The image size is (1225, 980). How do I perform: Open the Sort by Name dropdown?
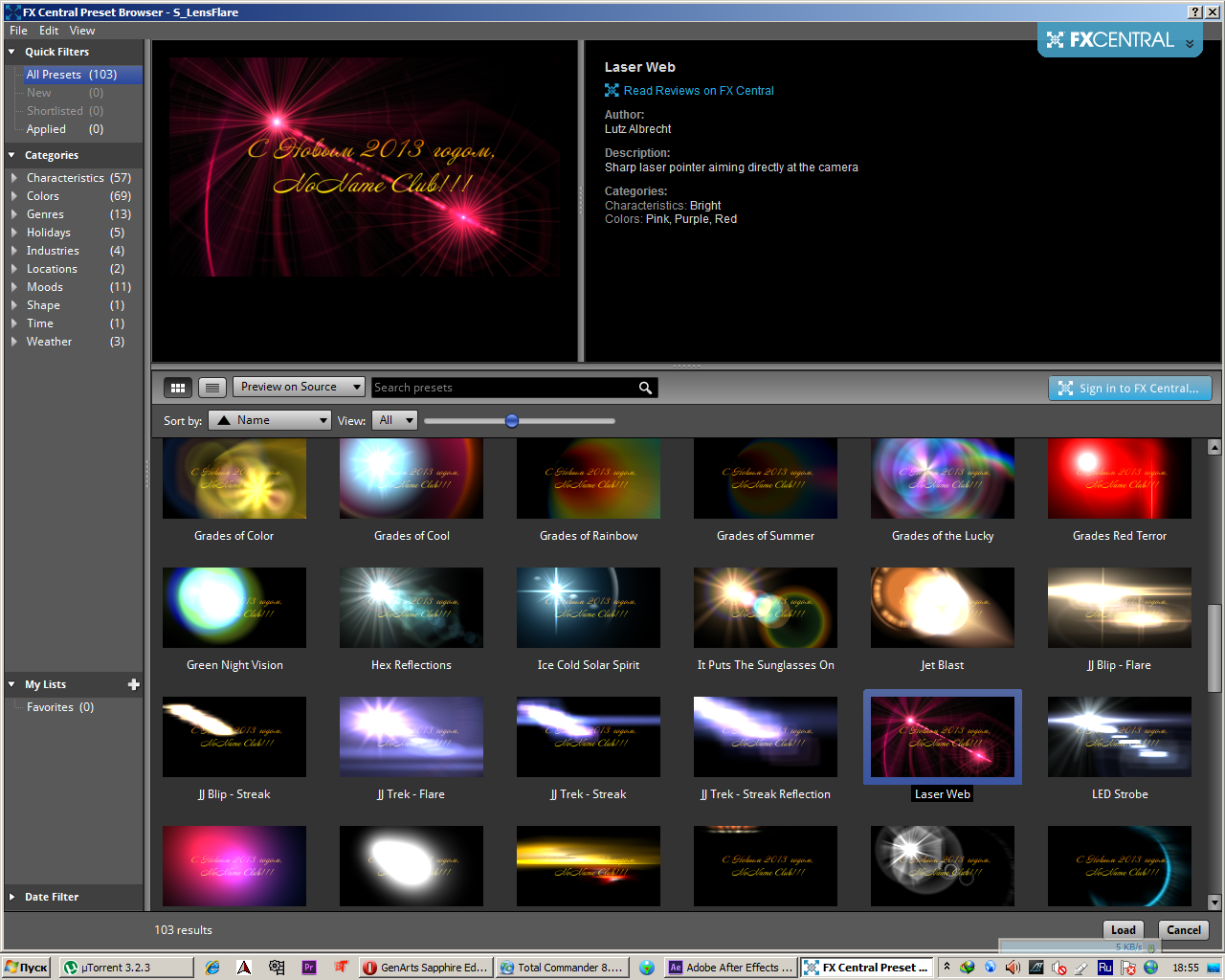pyautogui.click(x=270, y=420)
